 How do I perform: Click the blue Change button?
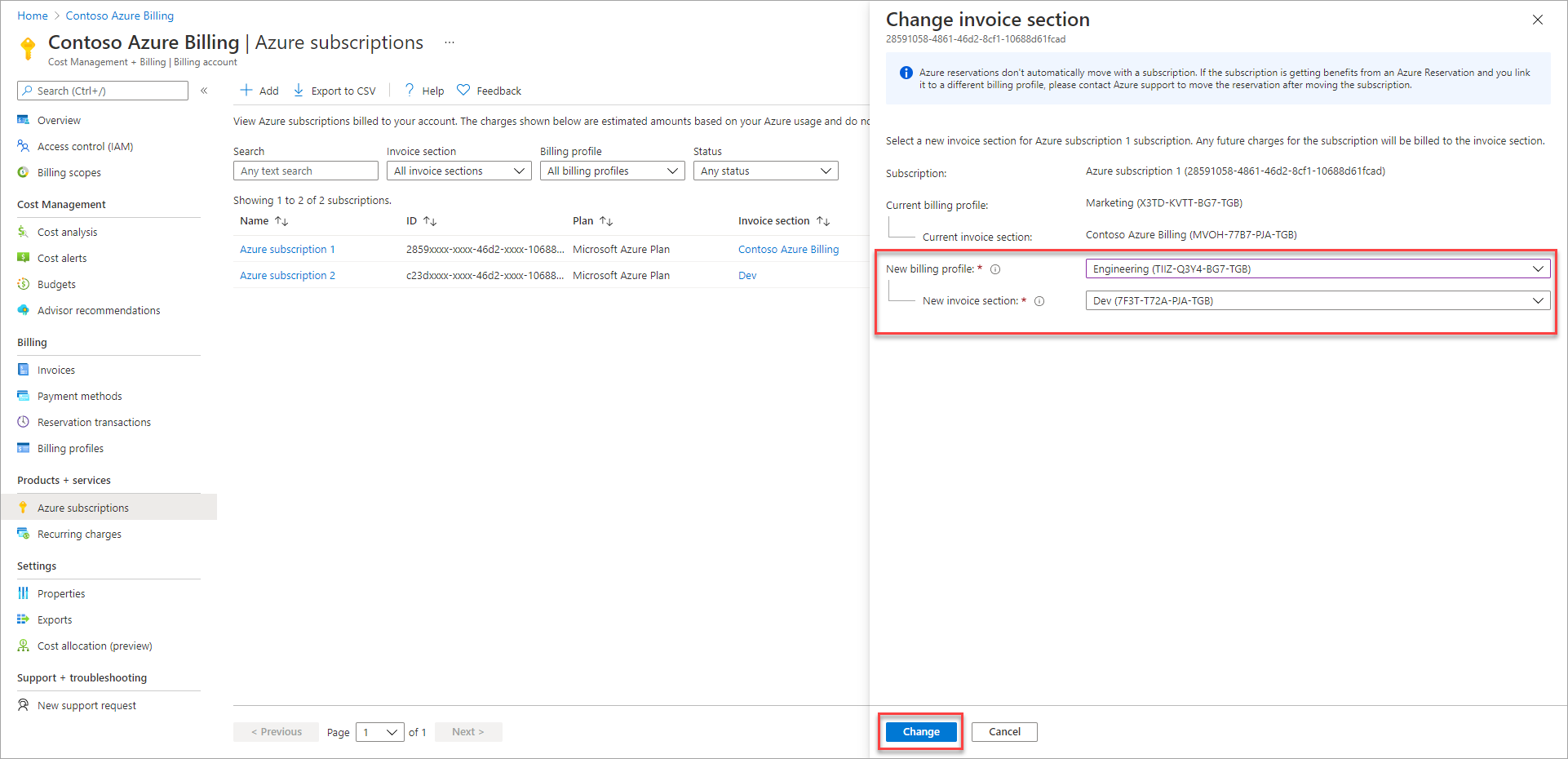point(921,732)
